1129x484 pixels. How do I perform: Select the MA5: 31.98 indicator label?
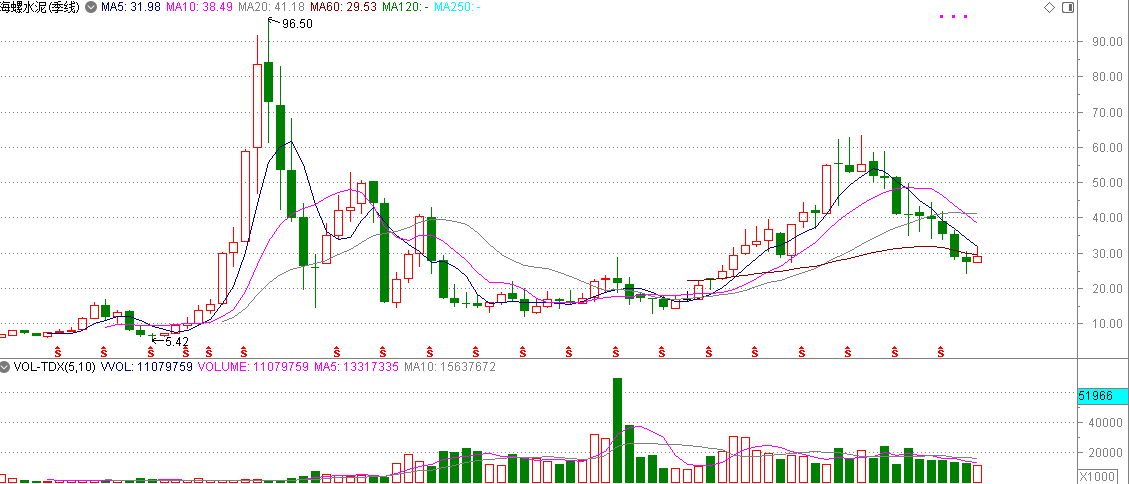pyautogui.click(x=132, y=7)
